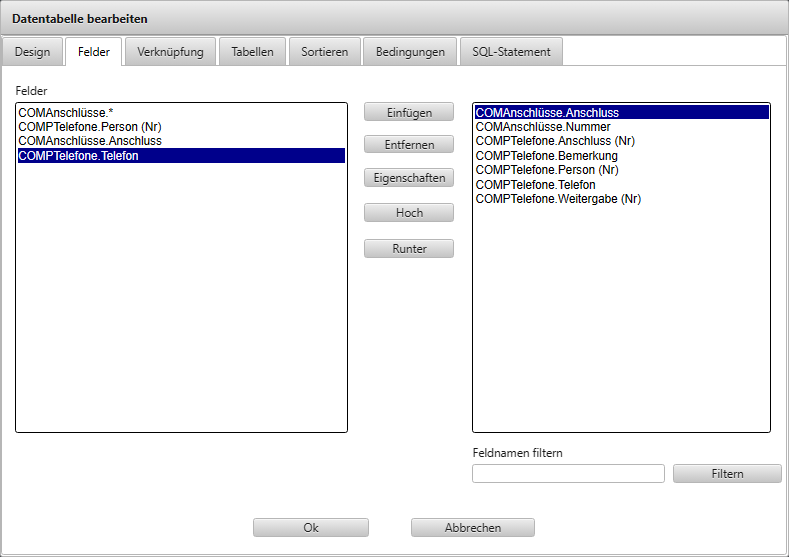The height and width of the screenshot is (557, 789).
Task: Move field down with Runter
Action: click(409, 248)
